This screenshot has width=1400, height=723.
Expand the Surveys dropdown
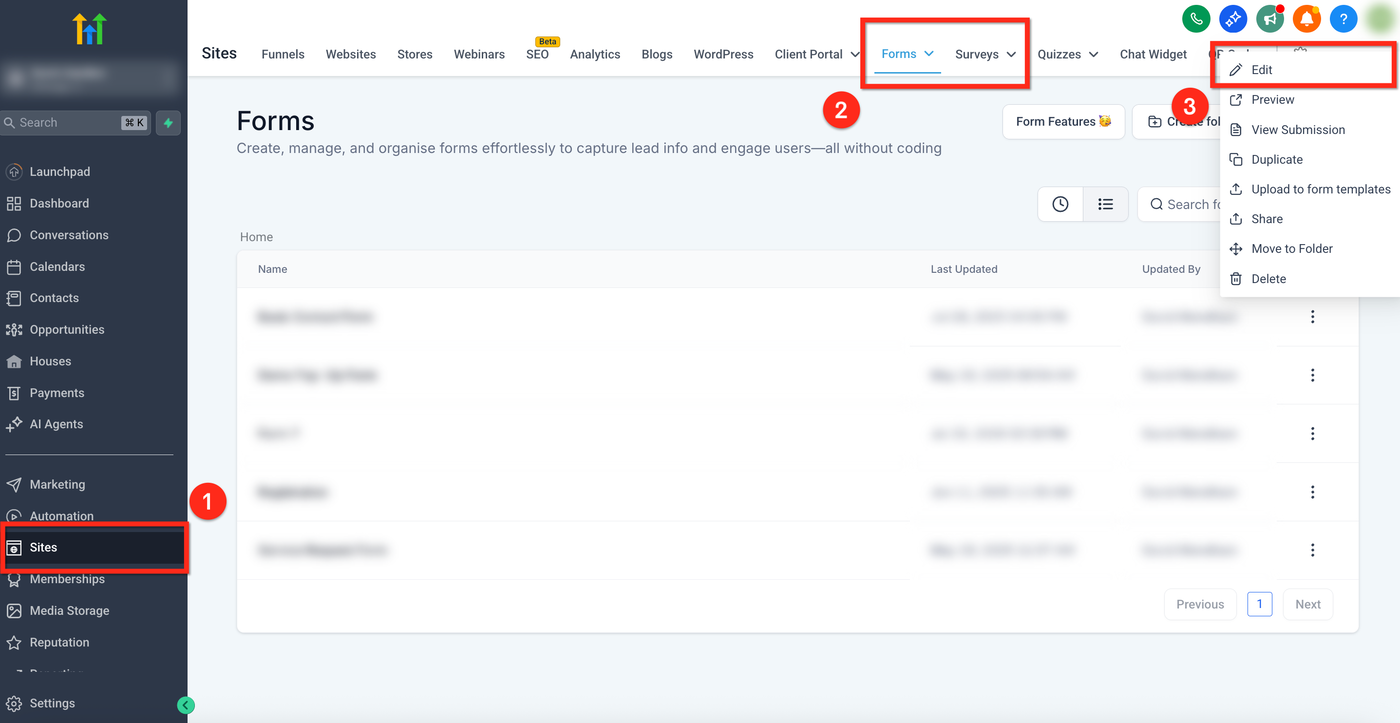pos(1011,54)
